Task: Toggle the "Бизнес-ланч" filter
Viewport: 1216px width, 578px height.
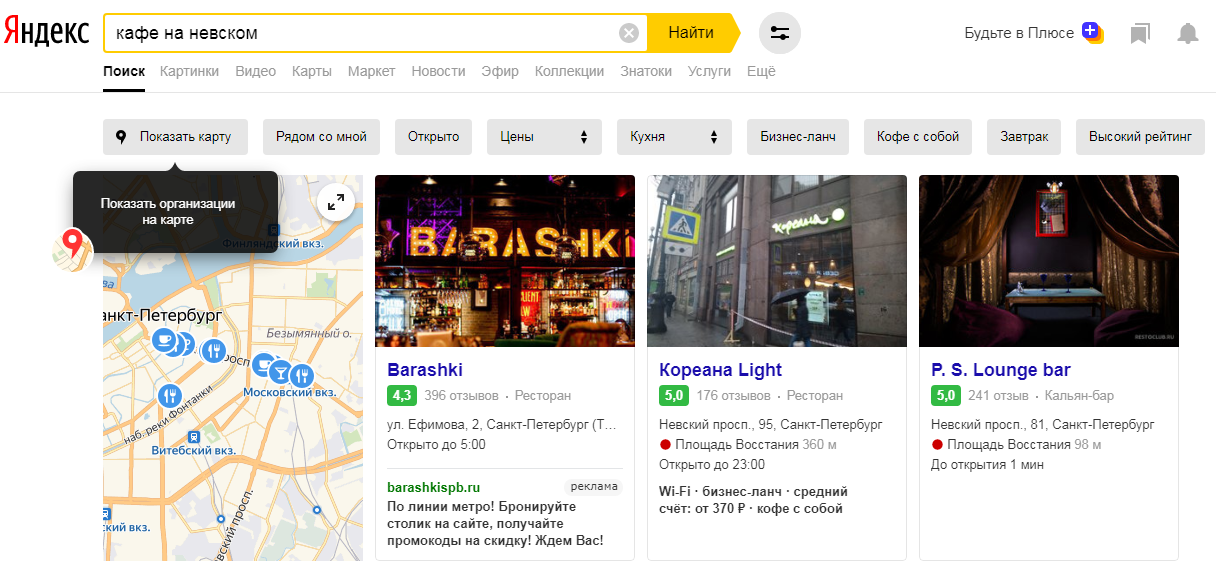Action: pos(798,137)
